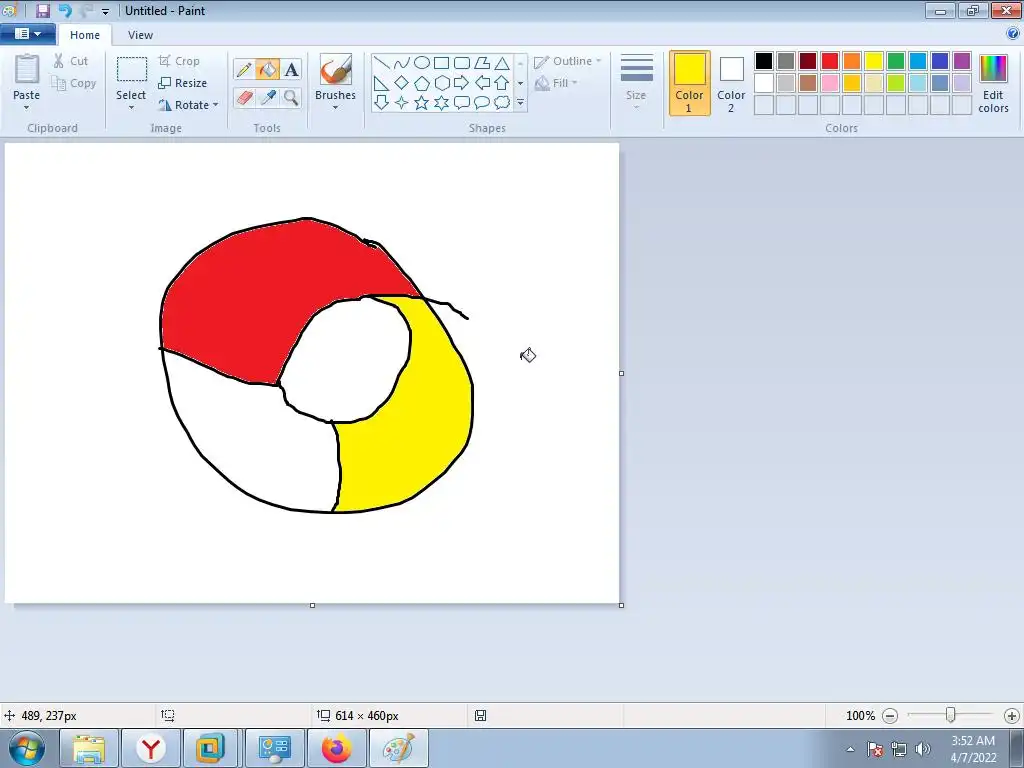
Task: Select the Pencil tool
Action: [244, 69]
